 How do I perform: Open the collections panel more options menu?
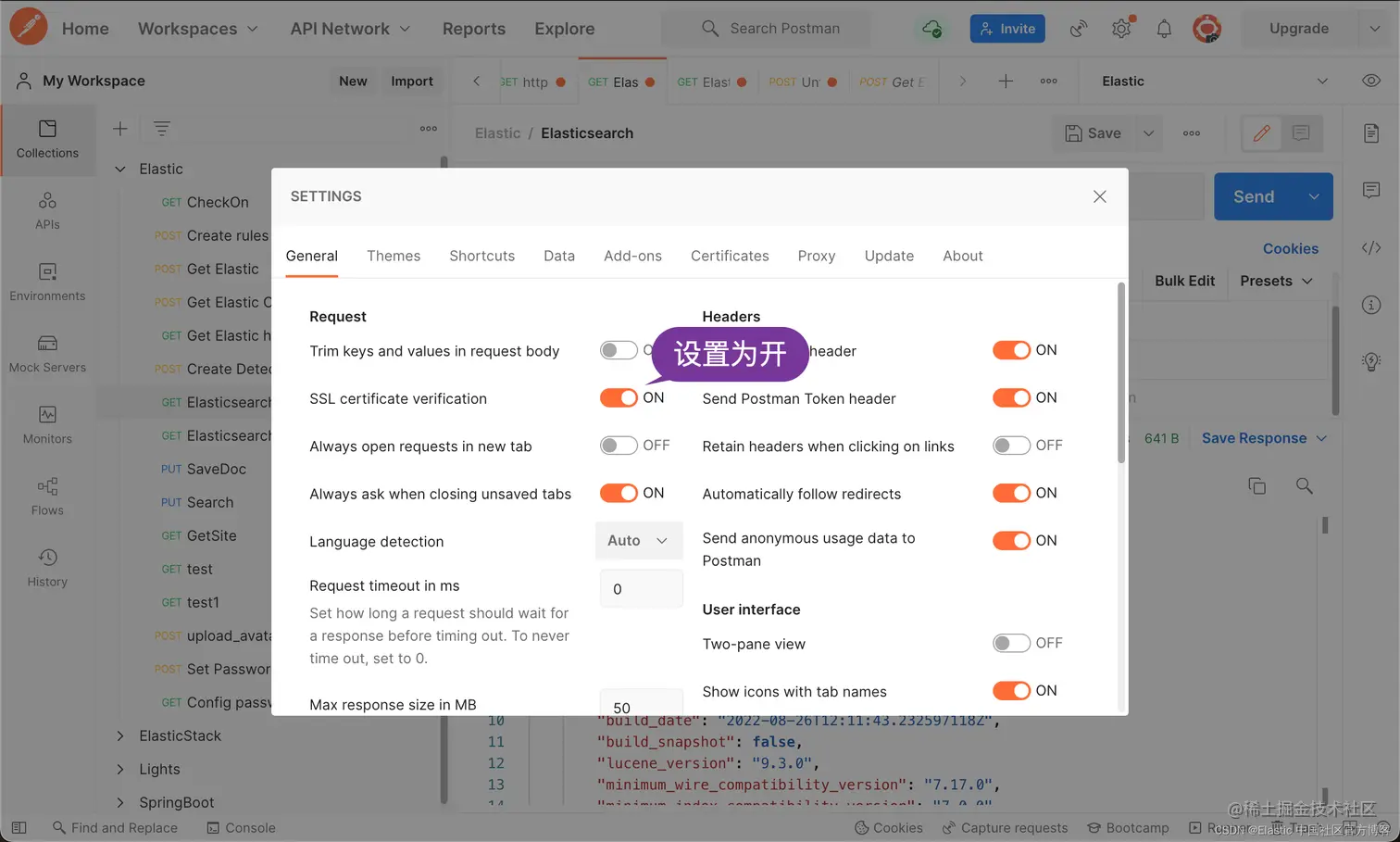point(428,129)
